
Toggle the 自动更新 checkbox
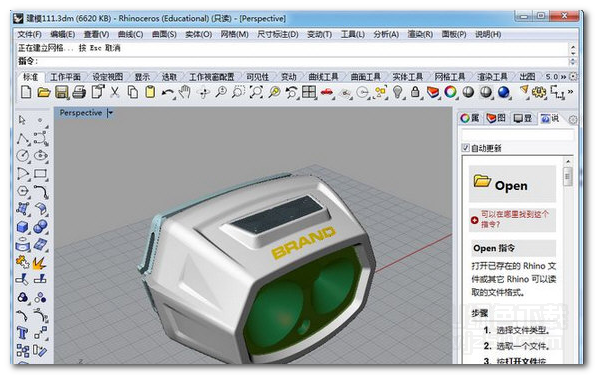point(466,148)
